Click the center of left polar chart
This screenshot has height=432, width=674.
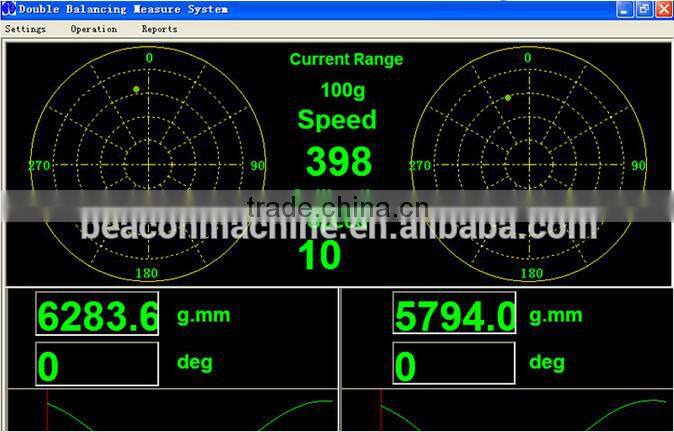[x=149, y=166]
